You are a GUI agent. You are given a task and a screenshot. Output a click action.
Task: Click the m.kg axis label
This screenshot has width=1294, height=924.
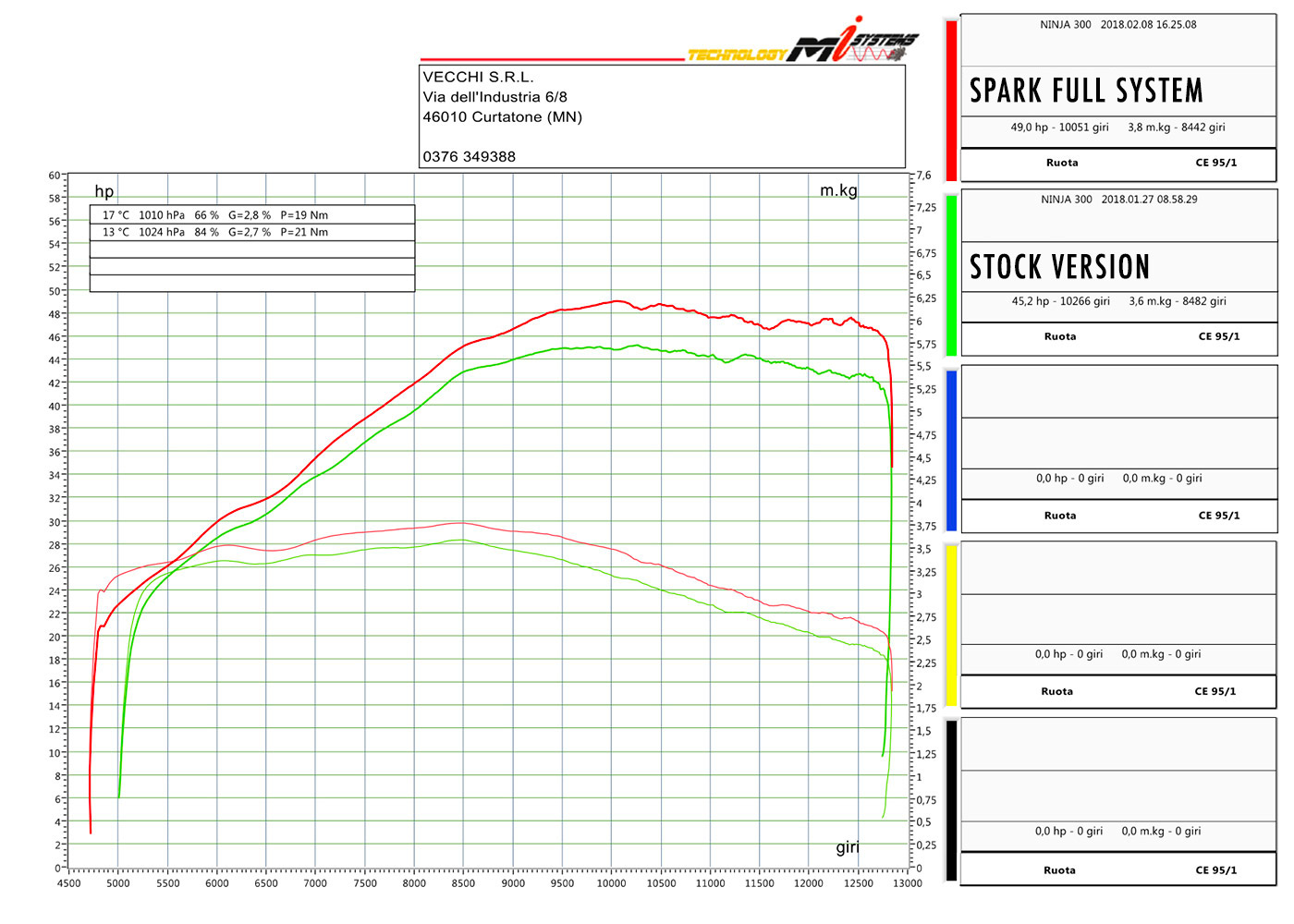tap(838, 190)
